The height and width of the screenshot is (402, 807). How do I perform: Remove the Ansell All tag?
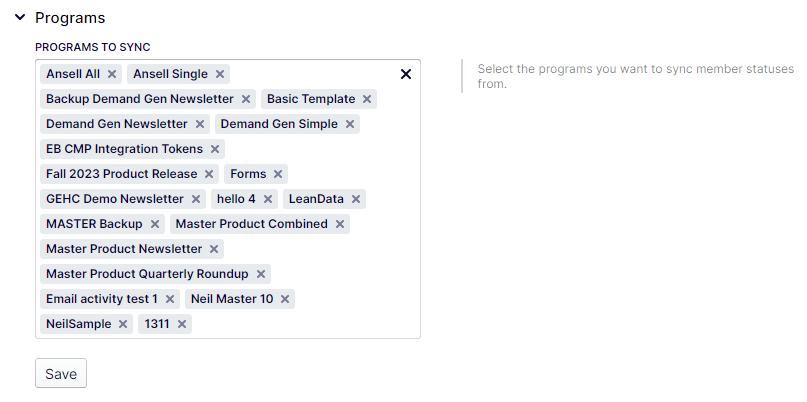112,74
